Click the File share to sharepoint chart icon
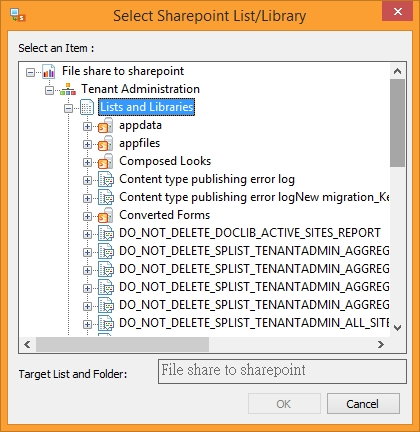 tap(49, 71)
